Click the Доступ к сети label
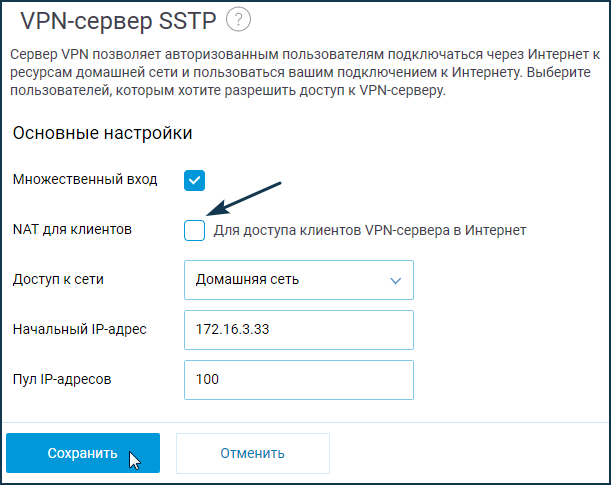 58,279
